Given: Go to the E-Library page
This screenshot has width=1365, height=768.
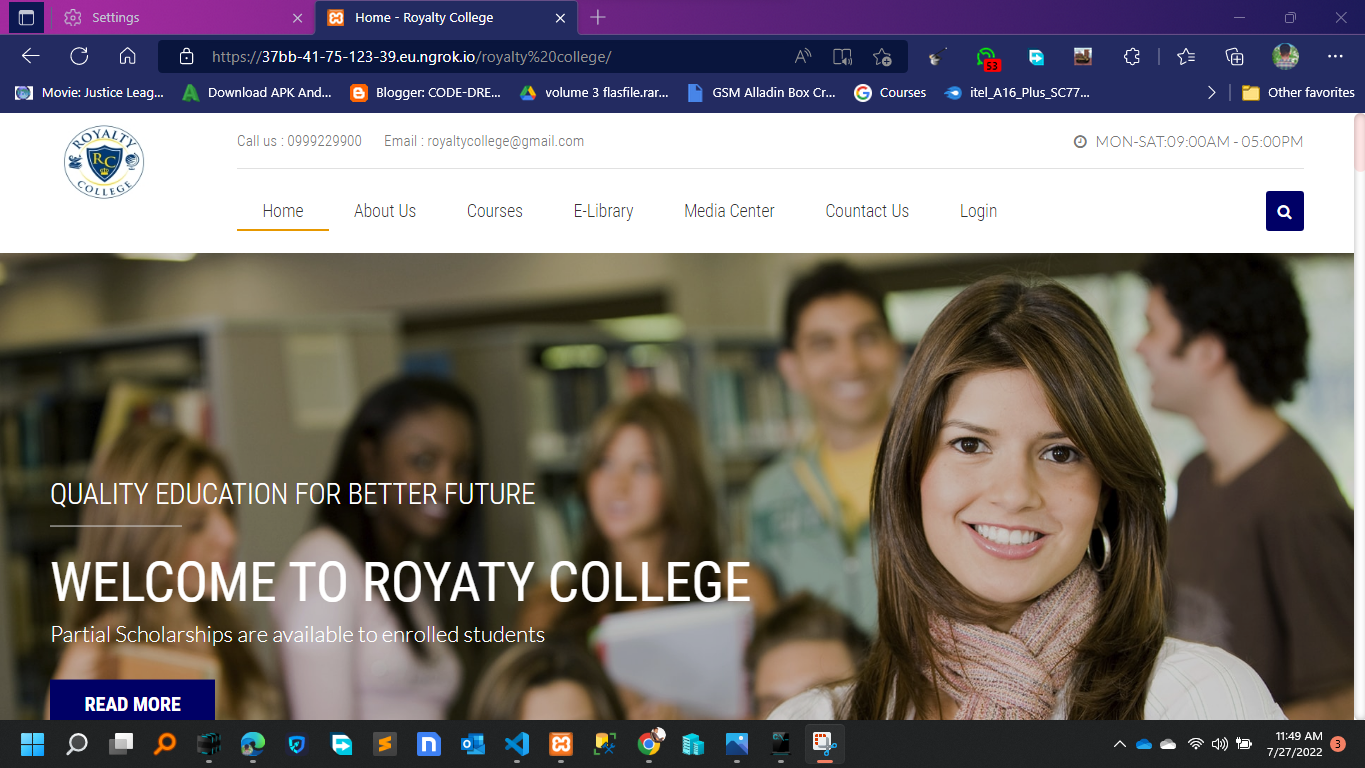Looking at the screenshot, I should click(603, 211).
